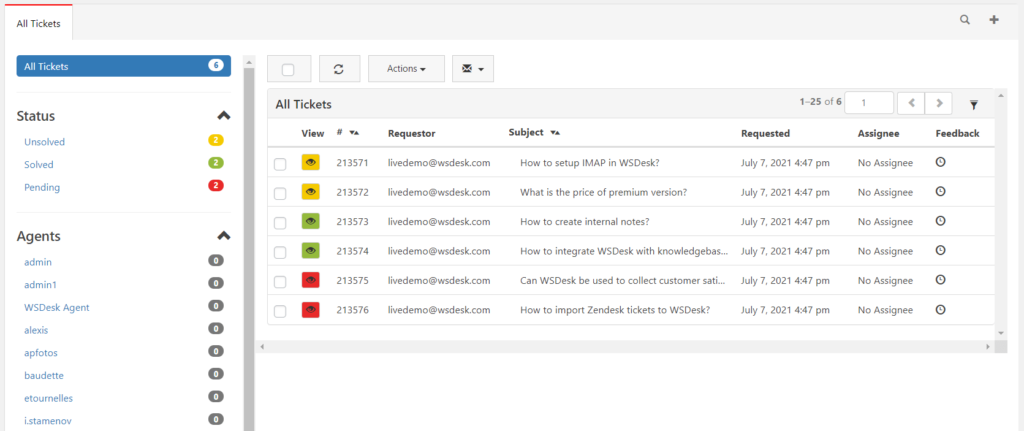Open the Actions dropdown
Viewport: 1024px width, 431px height.
[x=406, y=69]
